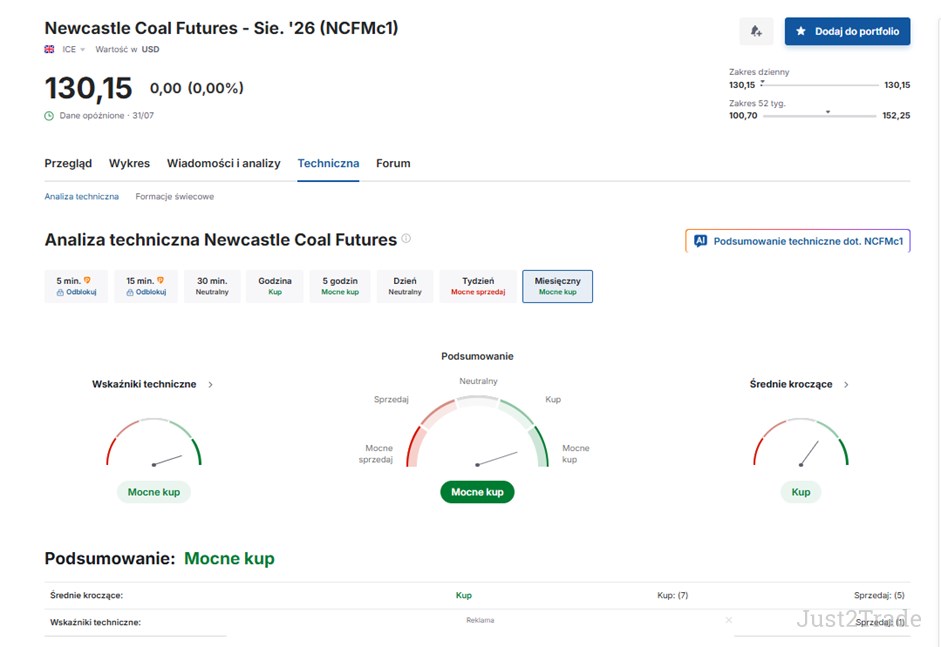Select the Miesięczny timeframe
The image size is (941, 647).
pos(558,286)
